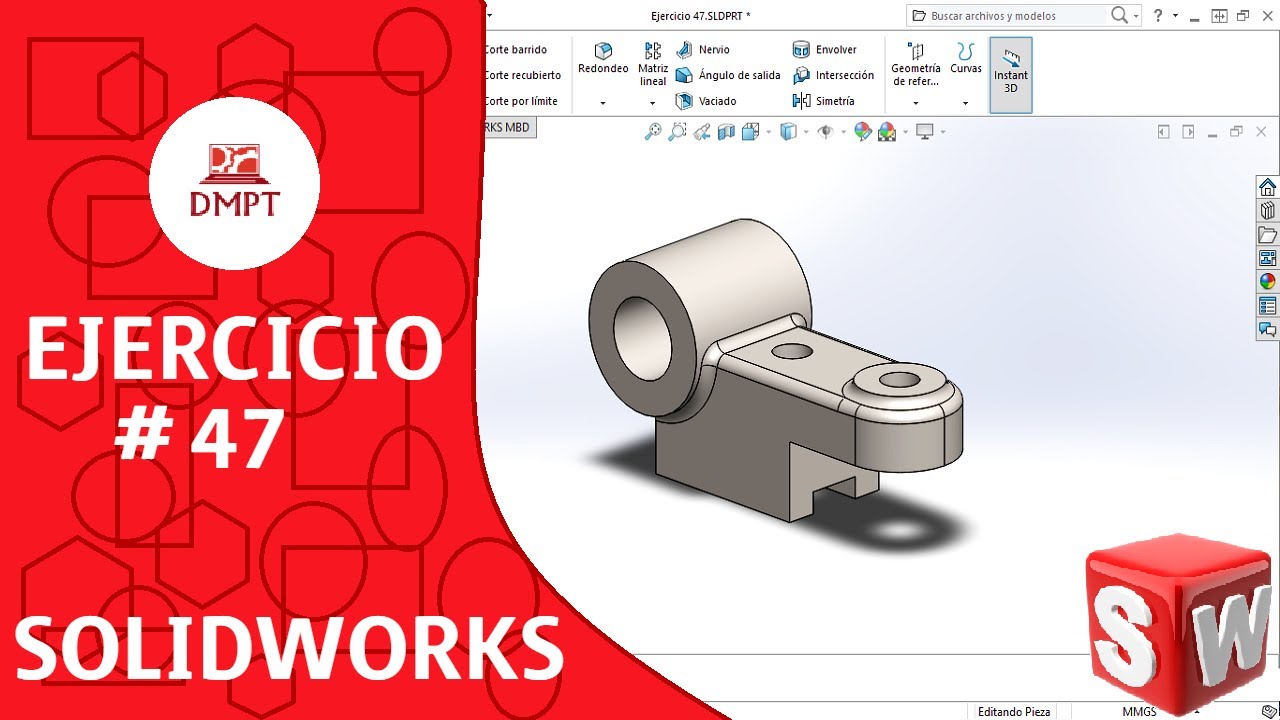Expand the View Orientation dropdown arrow

tap(768, 132)
